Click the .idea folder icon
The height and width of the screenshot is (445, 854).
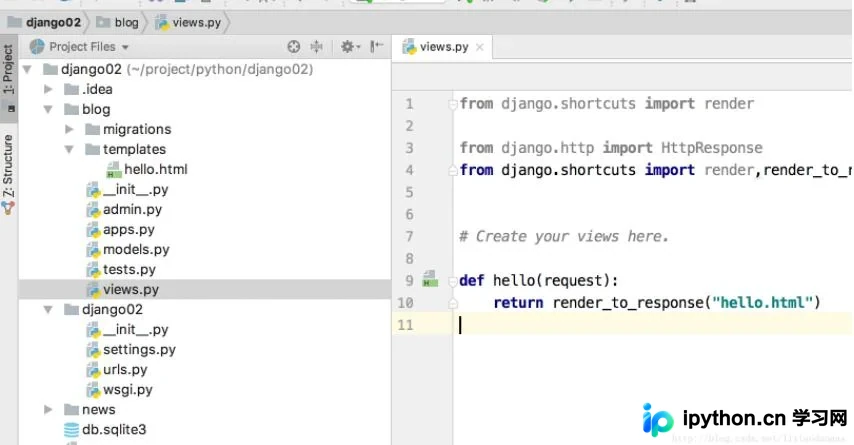pyautogui.click(x=71, y=89)
